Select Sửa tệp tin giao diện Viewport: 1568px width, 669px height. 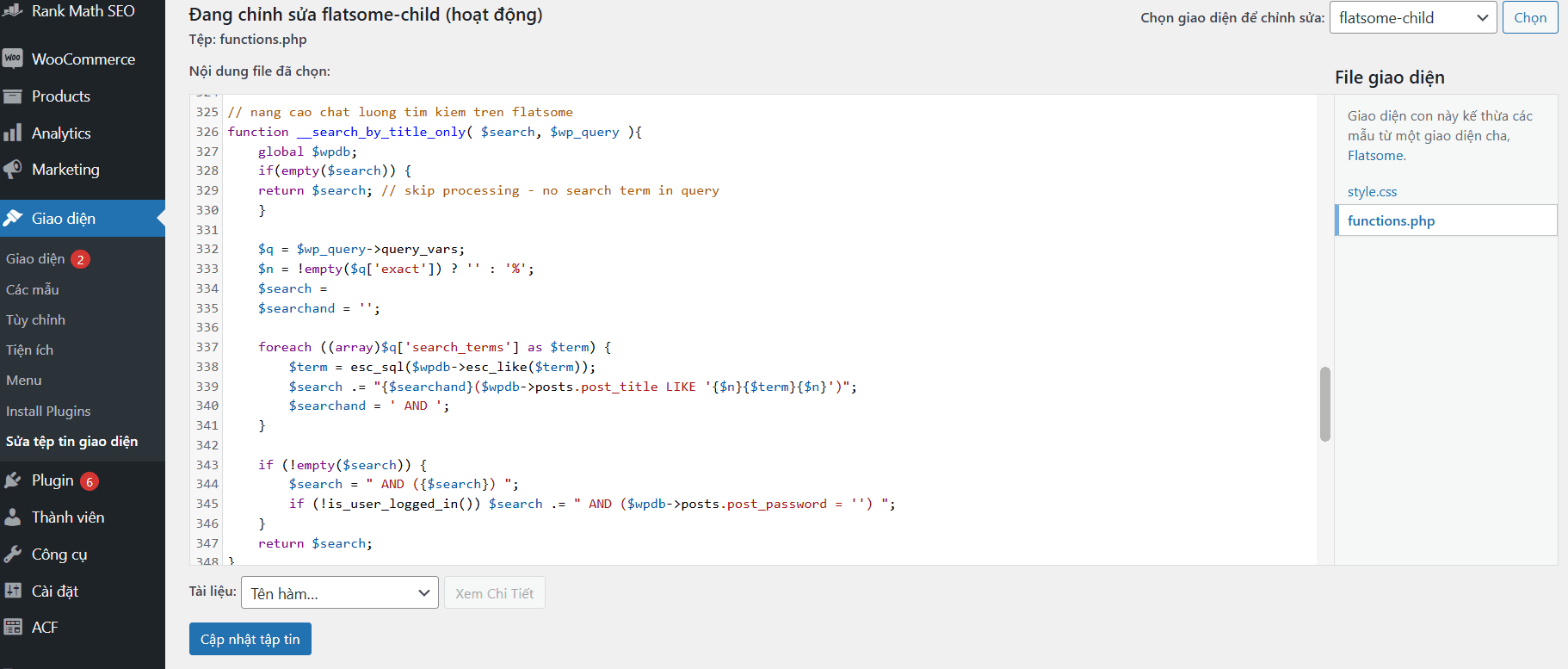[x=71, y=441]
